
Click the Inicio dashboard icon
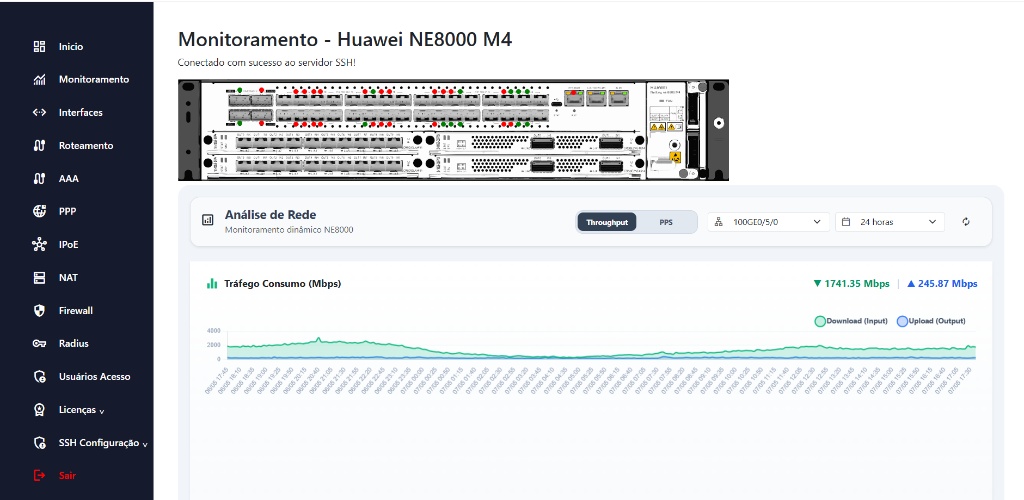point(39,46)
